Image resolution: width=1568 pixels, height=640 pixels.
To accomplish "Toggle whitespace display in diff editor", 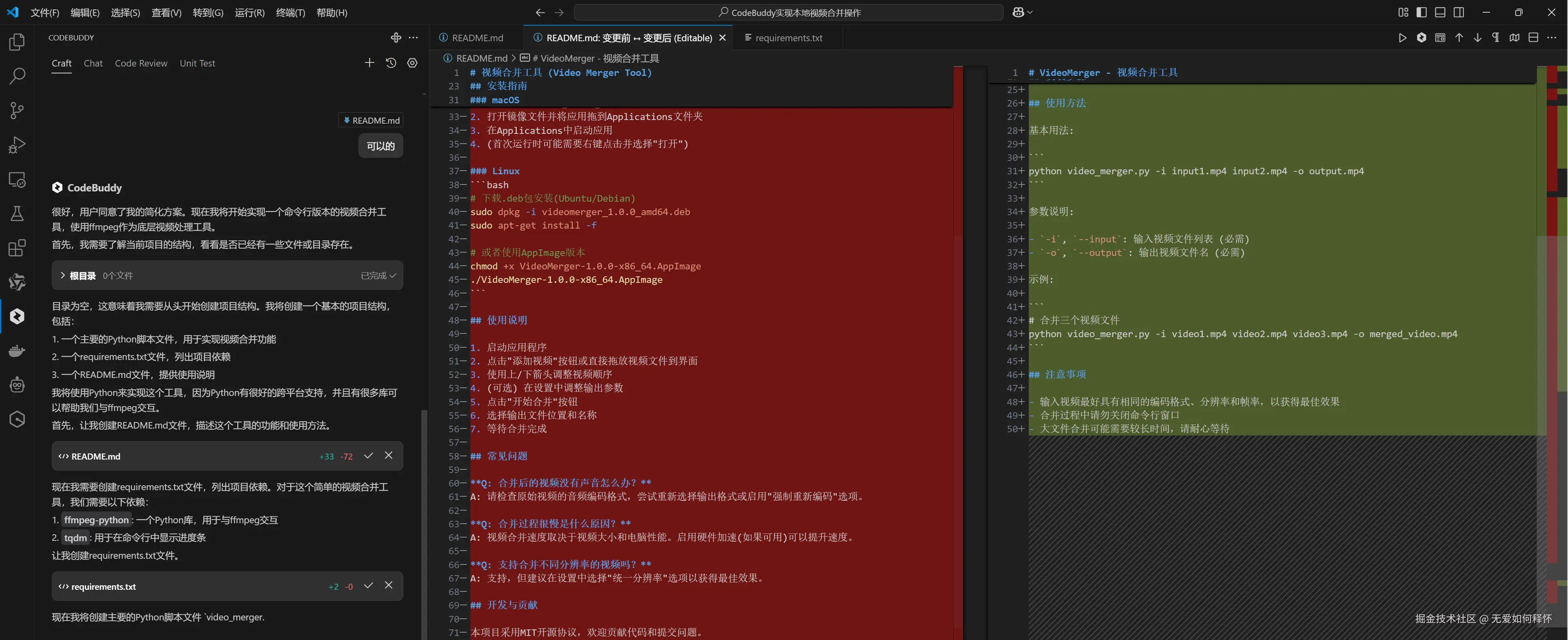I will (x=1496, y=38).
